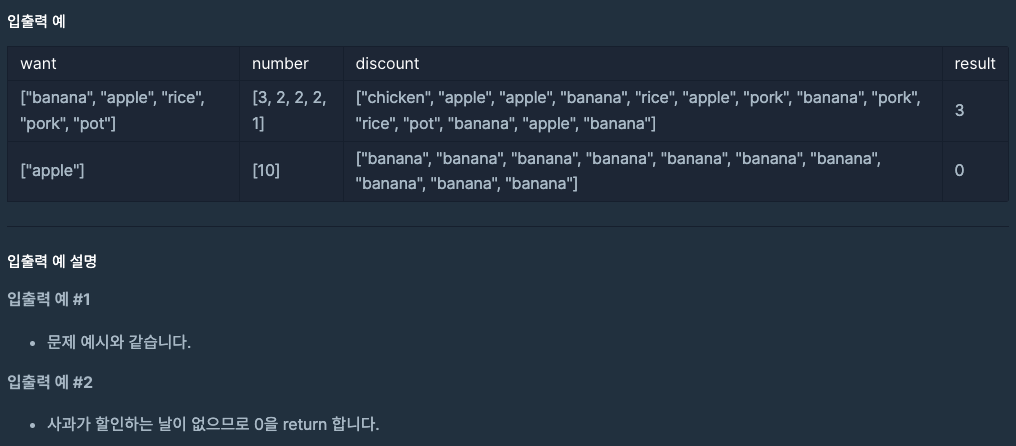Click the bullet text about 사과 returning 0
The image size is (1016, 446).
tap(213, 423)
